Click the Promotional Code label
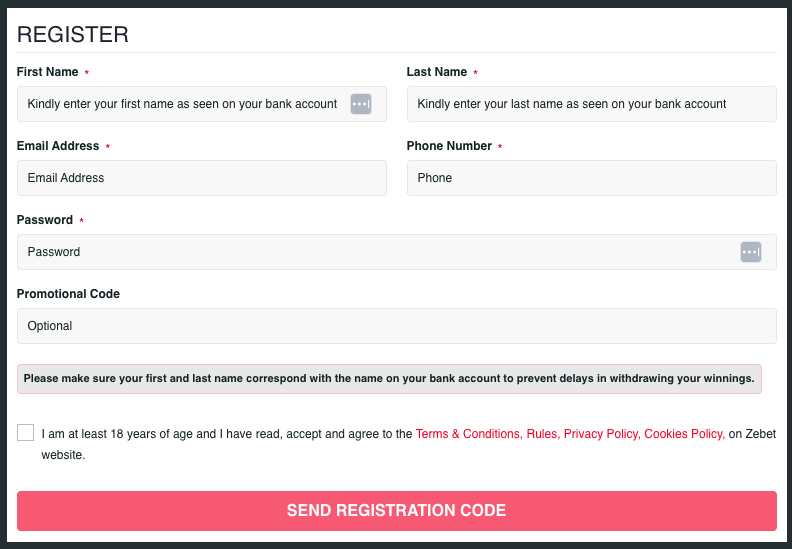This screenshot has height=549, width=792. (x=68, y=294)
